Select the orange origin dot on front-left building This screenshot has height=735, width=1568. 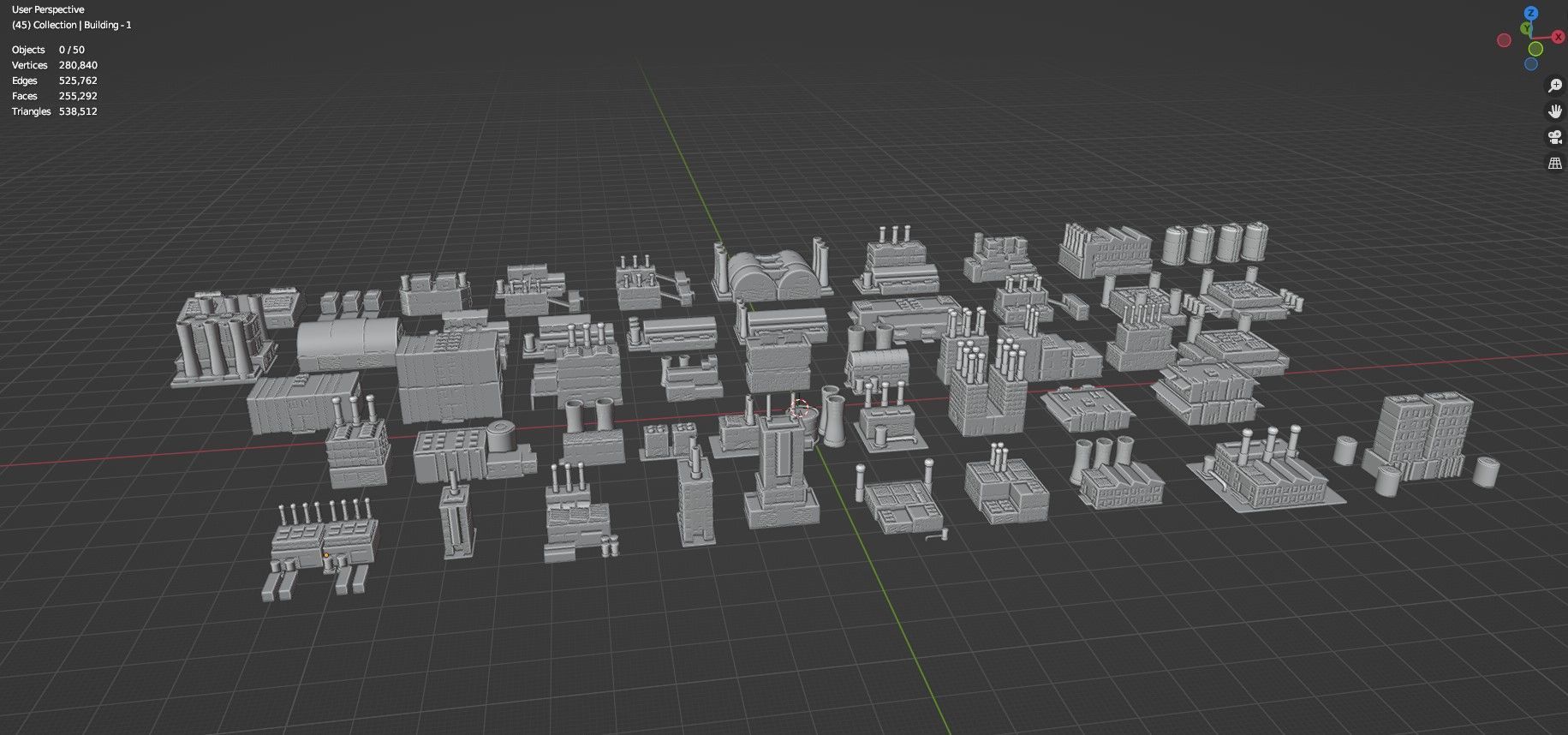click(326, 555)
